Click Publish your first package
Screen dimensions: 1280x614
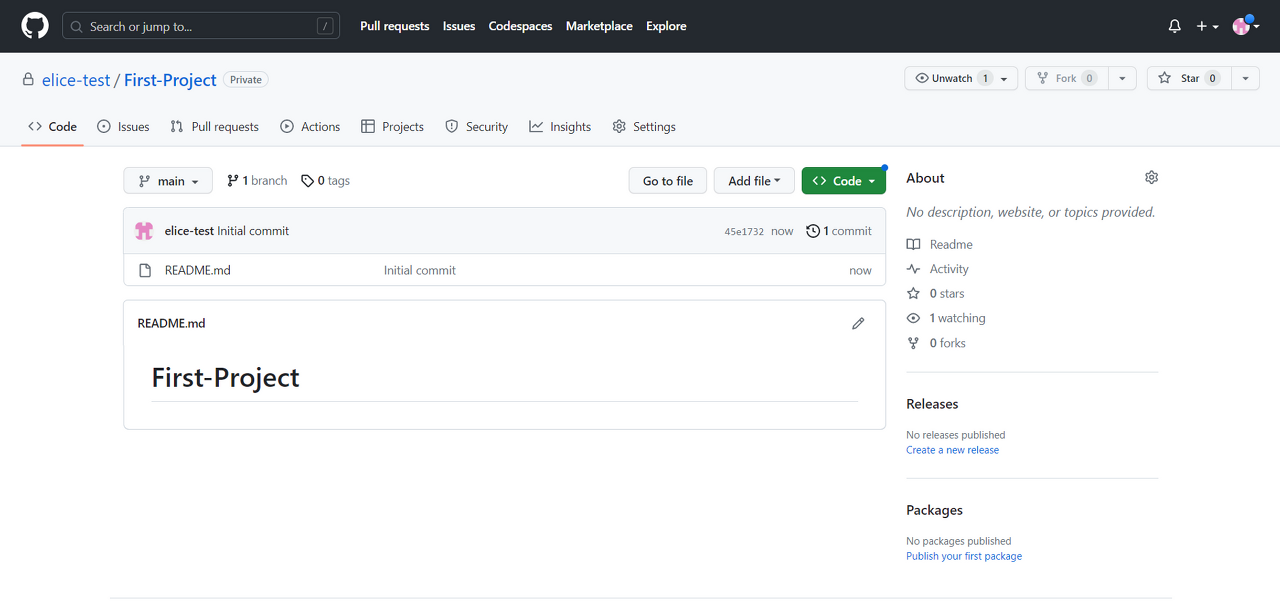(964, 556)
